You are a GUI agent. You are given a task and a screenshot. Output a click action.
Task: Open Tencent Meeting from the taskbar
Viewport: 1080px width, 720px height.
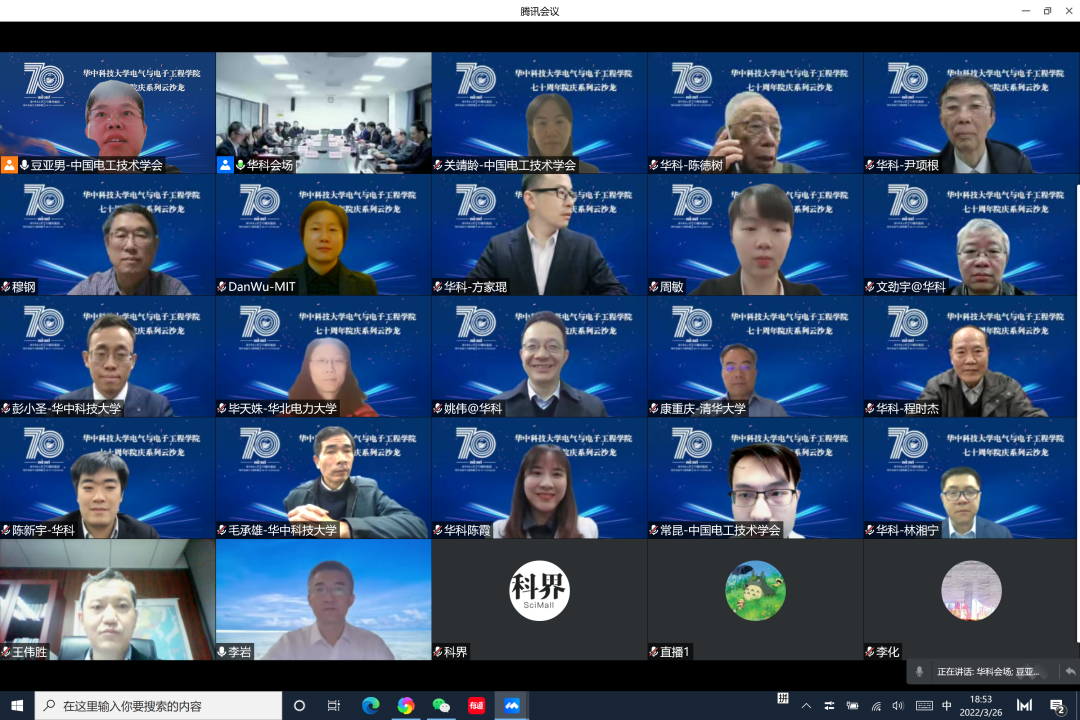point(511,706)
